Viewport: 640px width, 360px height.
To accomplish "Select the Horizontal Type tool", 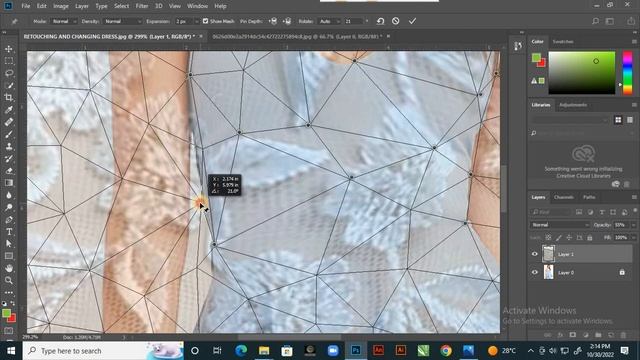I will (9, 231).
